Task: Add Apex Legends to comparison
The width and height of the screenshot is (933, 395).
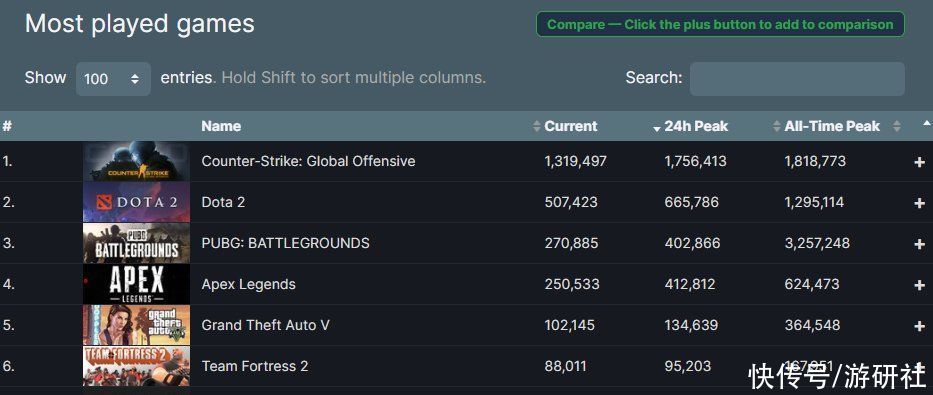Action: [x=919, y=285]
